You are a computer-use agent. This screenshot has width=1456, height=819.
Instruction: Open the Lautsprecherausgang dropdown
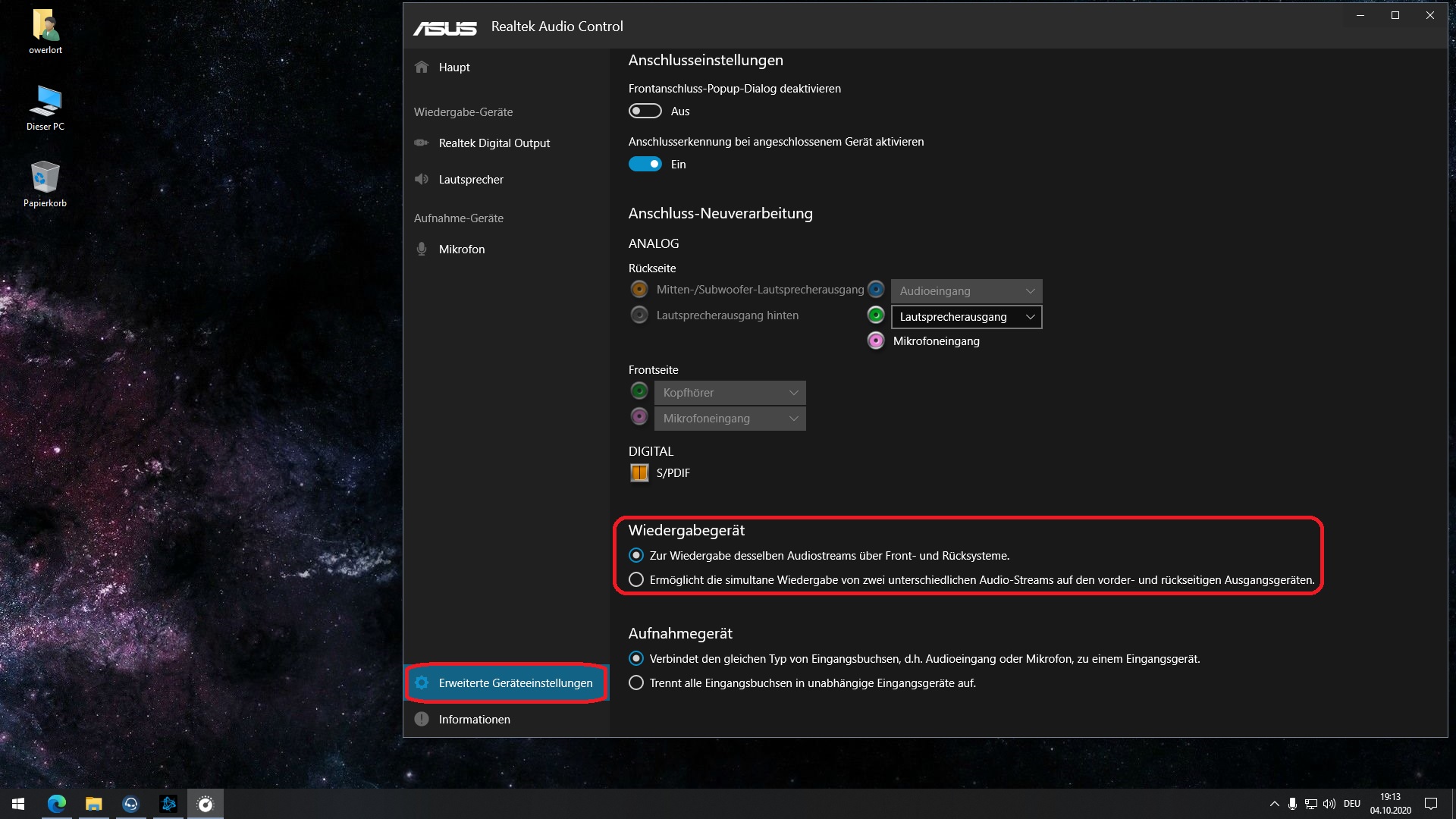point(965,316)
